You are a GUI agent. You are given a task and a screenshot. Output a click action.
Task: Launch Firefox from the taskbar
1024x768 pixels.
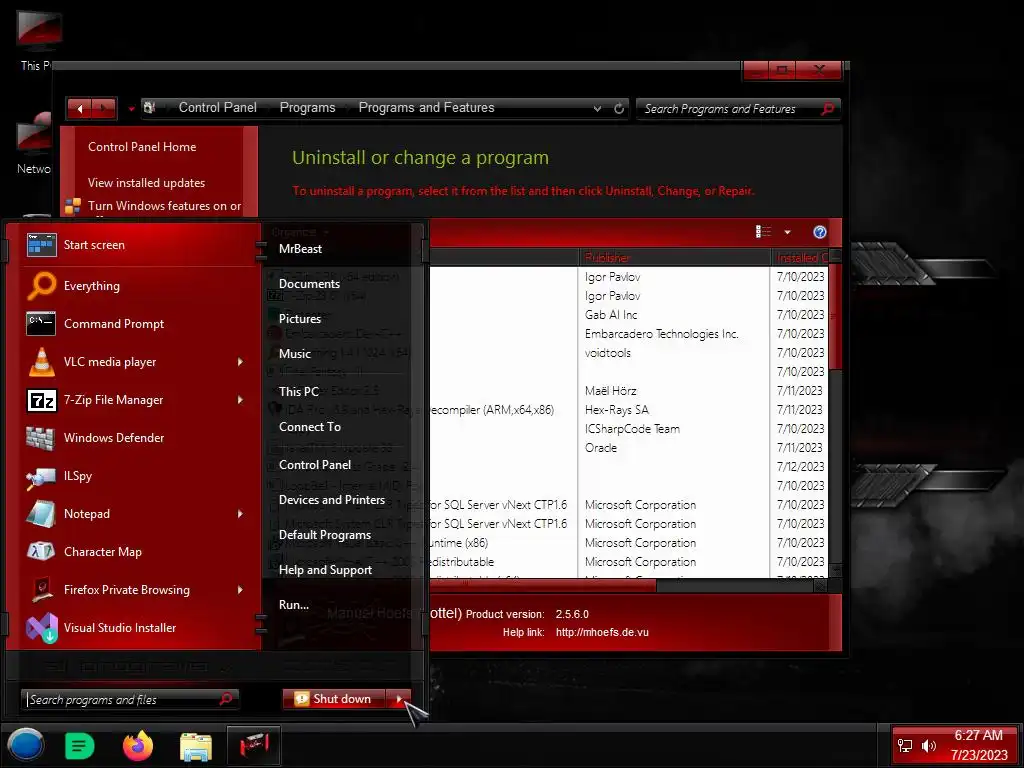click(x=138, y=746)
